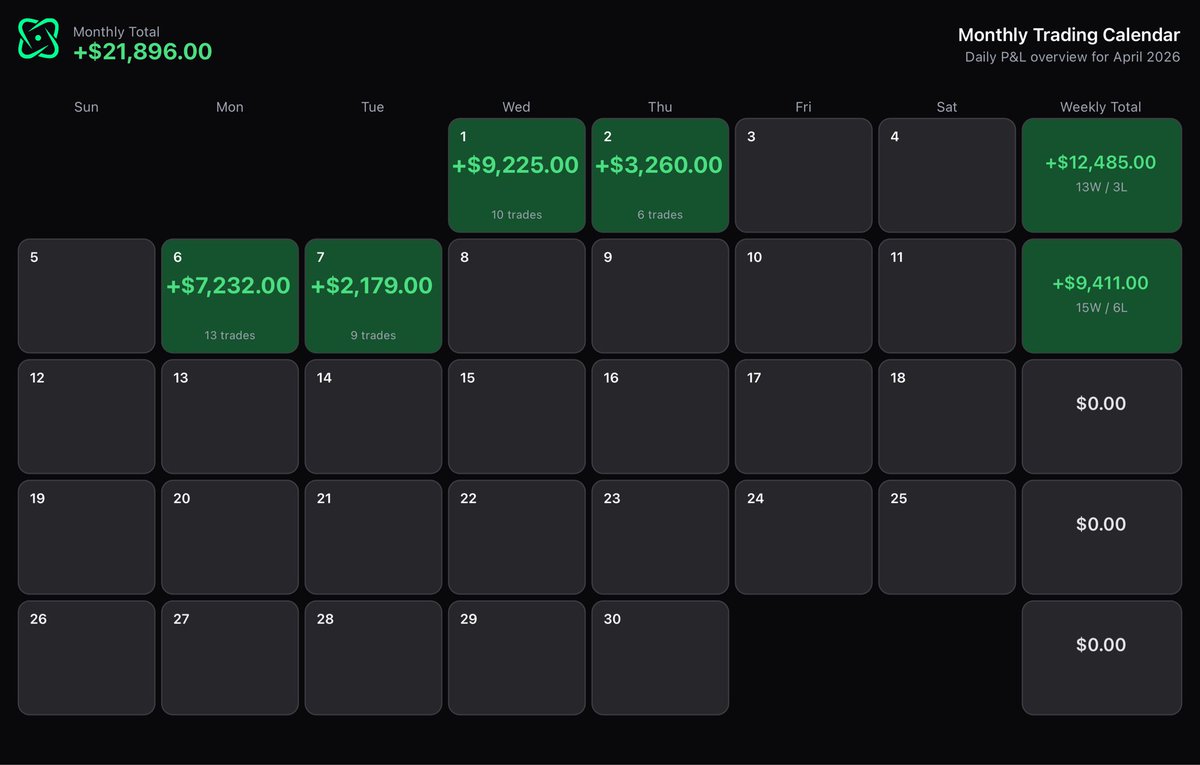Select the empty day cell for April 27
Viewport: 1200px width, 765px height.
230,658
